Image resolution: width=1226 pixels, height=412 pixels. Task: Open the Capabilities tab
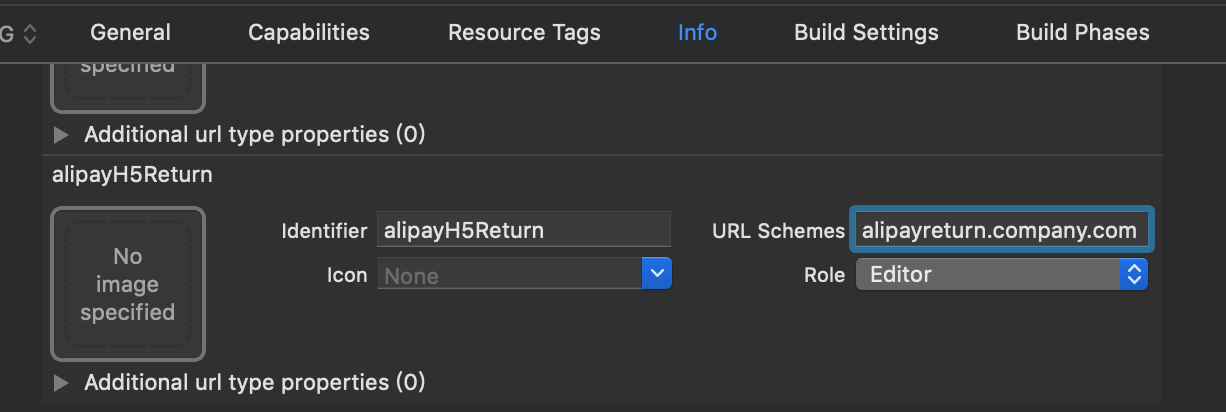click(309, 33)
